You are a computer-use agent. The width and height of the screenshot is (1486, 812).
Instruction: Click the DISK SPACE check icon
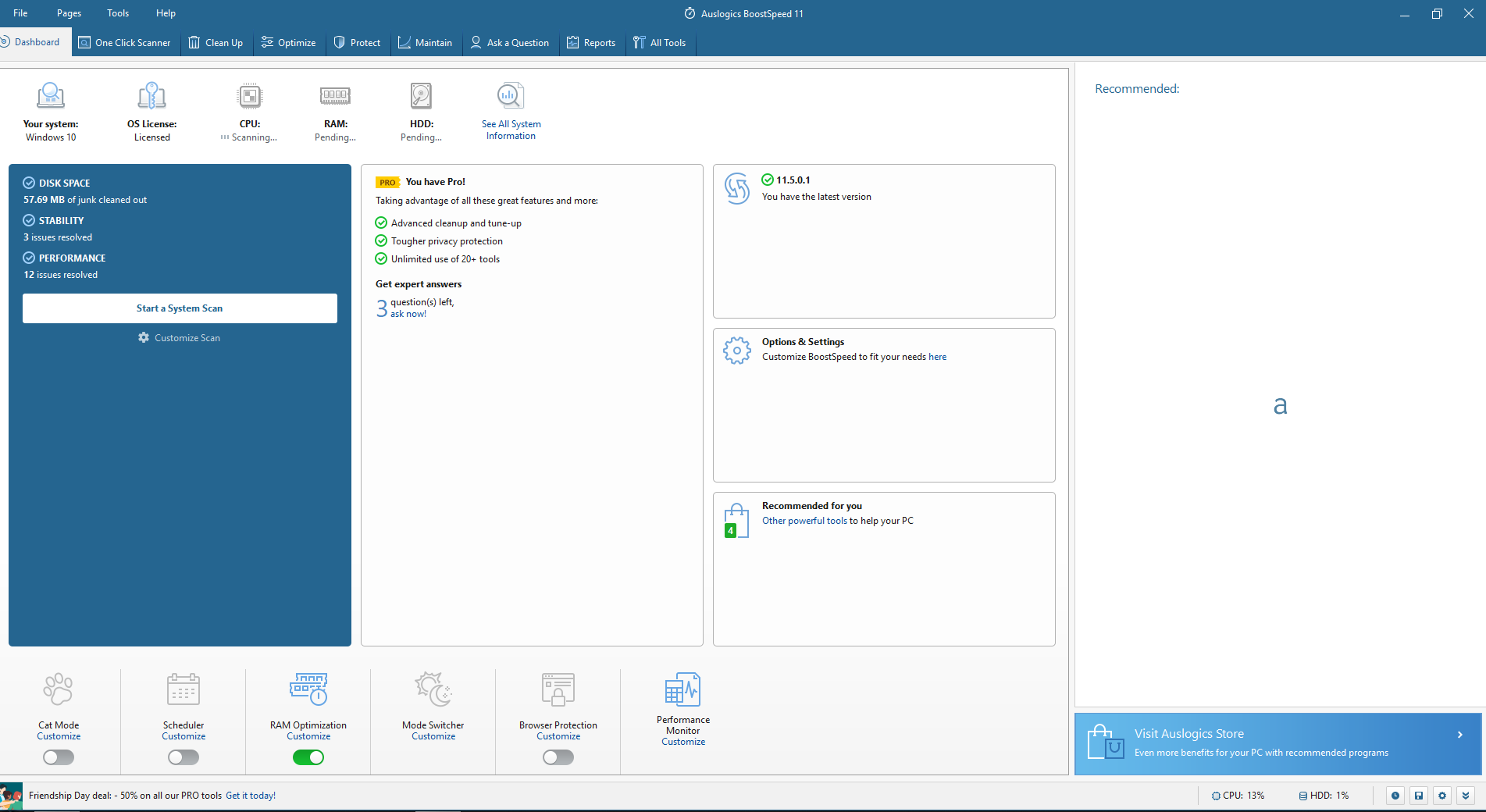click(29, 183)
